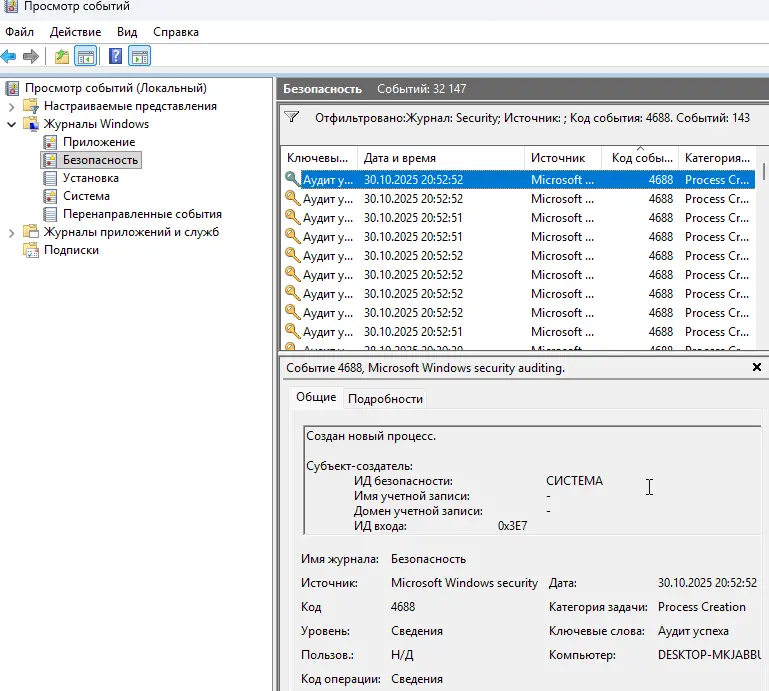
Task: Toggle the console tree pane toolbar icon
Action: point(86,56)
